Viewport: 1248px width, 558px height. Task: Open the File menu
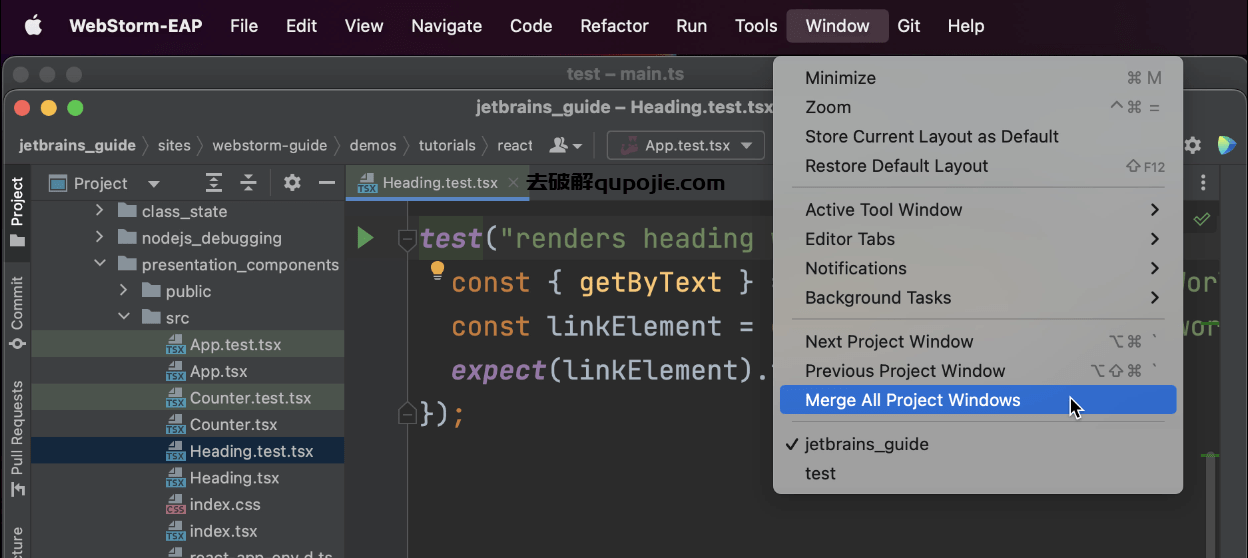(x=244, y=26)
